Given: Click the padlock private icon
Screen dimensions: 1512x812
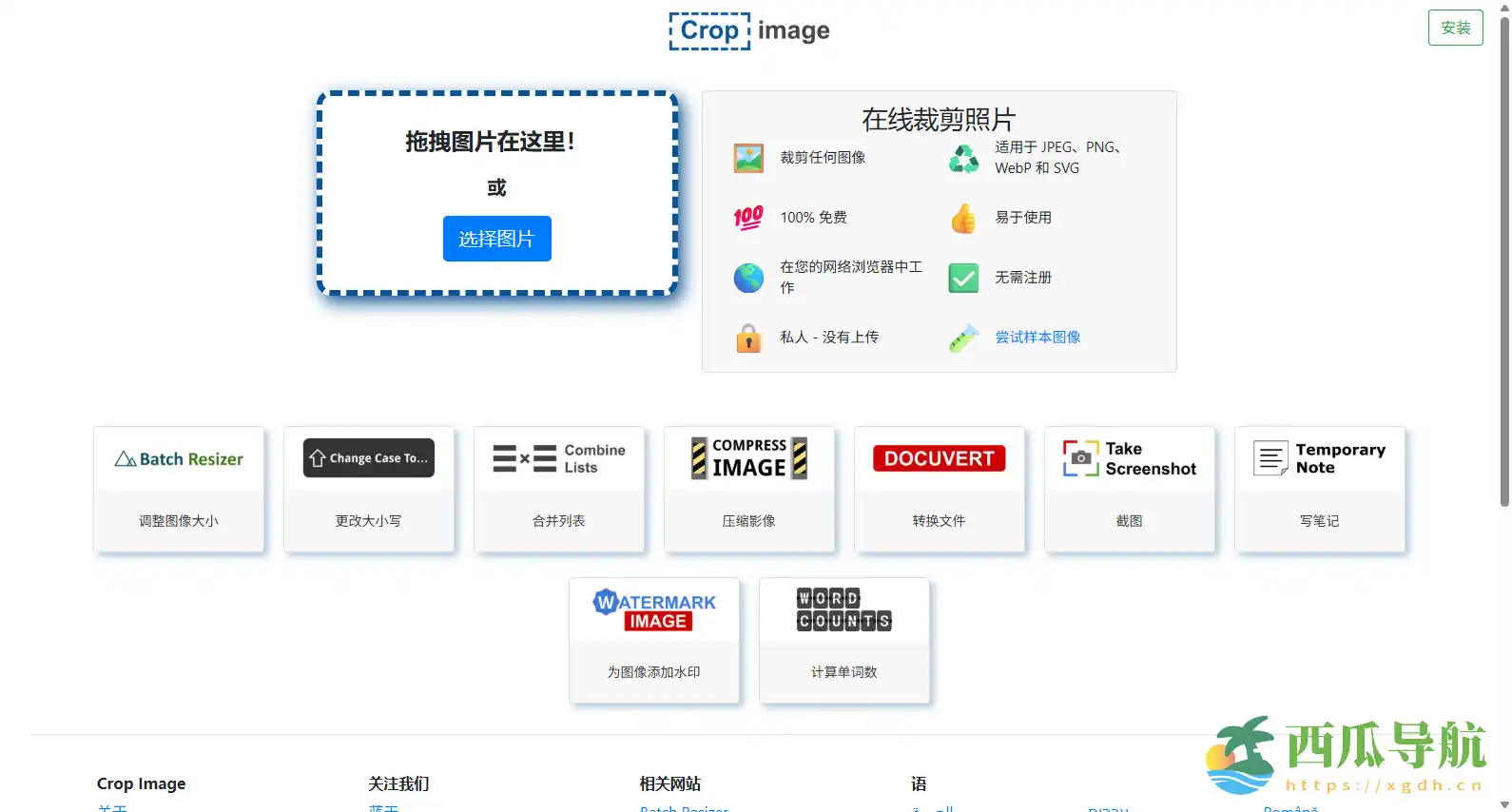Looking at the screenshot, I should tap(748, 338).
